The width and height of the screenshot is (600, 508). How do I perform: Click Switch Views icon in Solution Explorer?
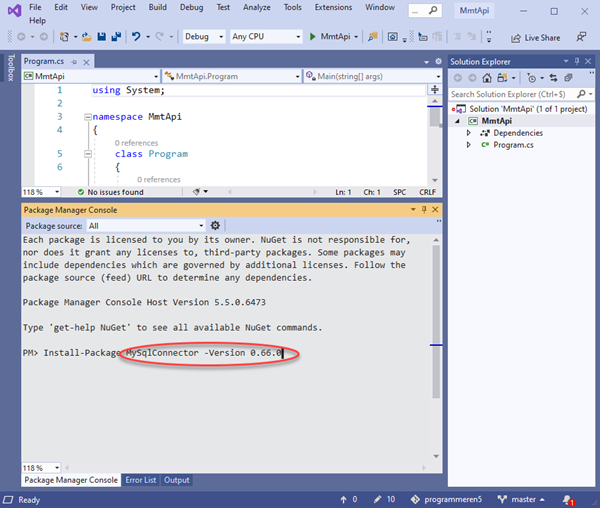(502, 78)
